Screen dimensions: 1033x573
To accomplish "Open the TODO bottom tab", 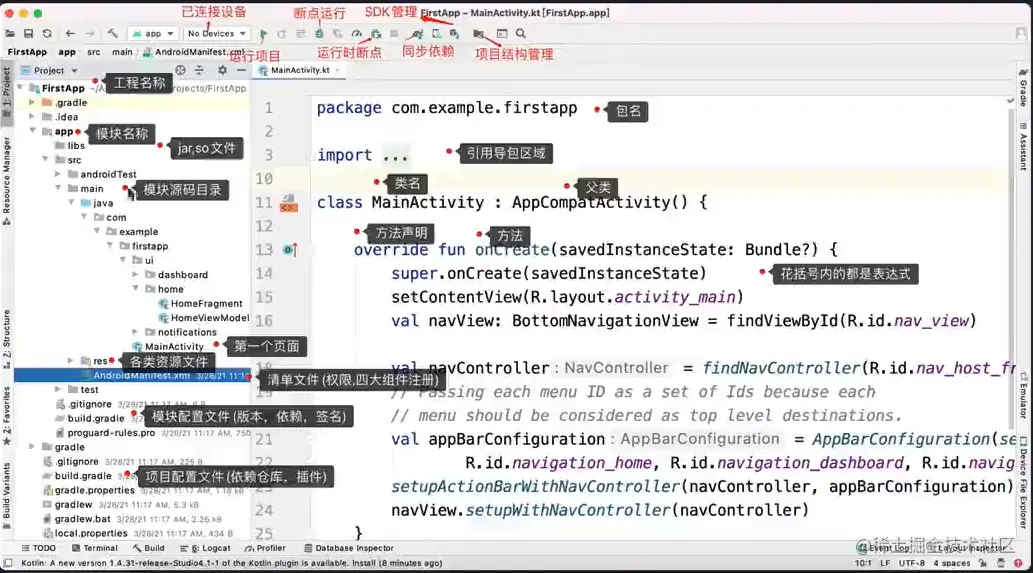I will click(x=39, y=548).
